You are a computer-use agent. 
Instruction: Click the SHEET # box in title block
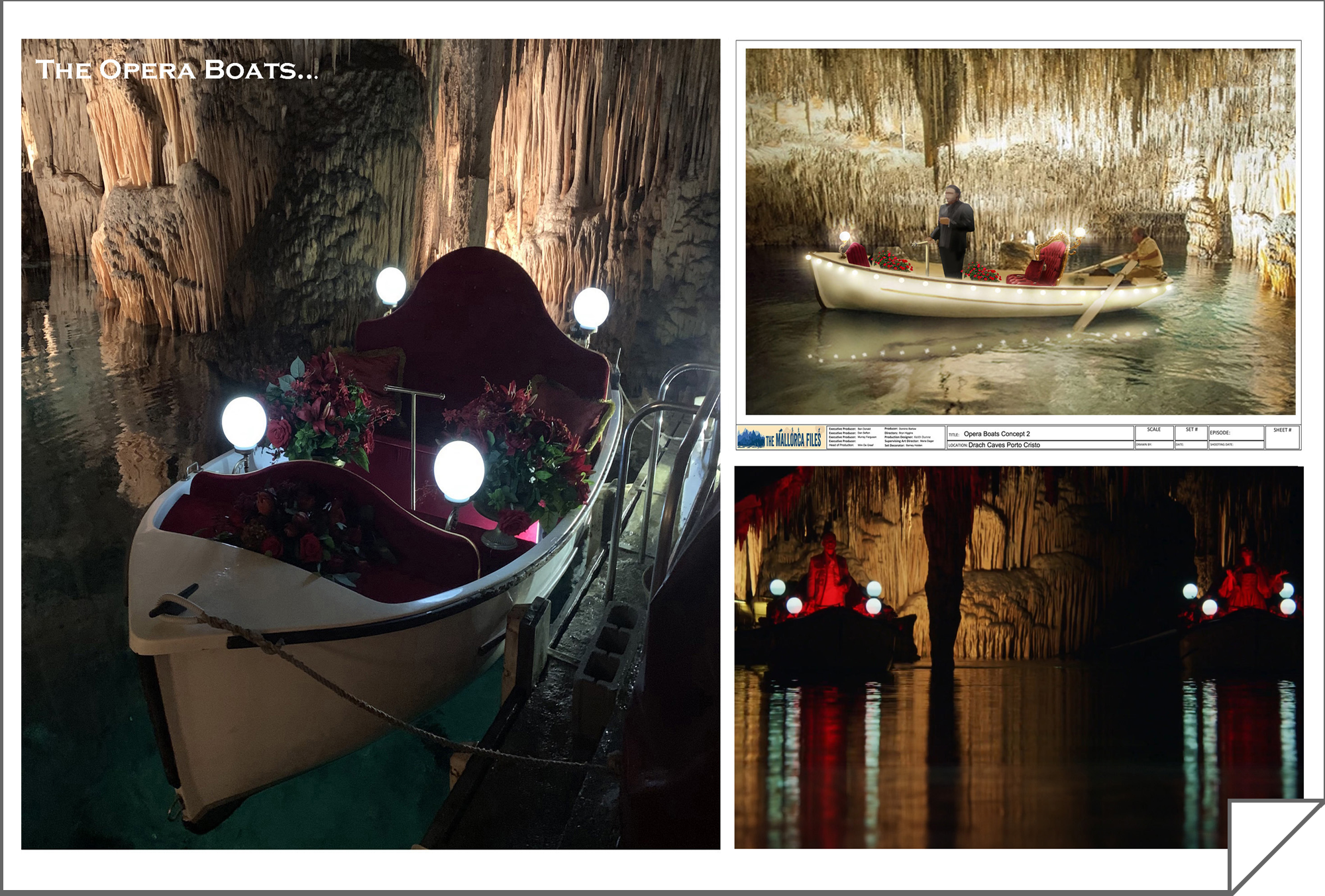click(1282, 437)
